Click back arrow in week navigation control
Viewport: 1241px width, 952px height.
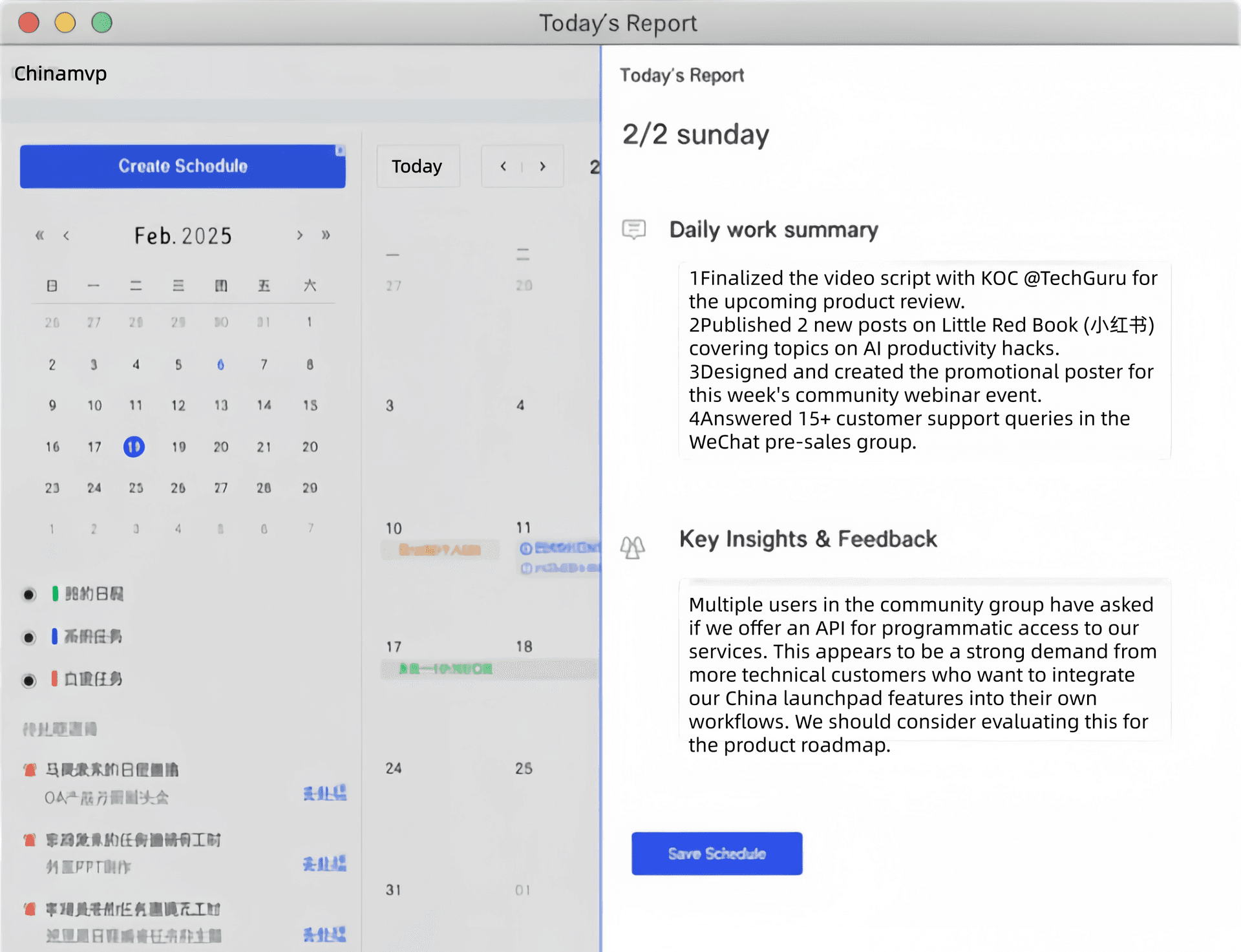504,166
